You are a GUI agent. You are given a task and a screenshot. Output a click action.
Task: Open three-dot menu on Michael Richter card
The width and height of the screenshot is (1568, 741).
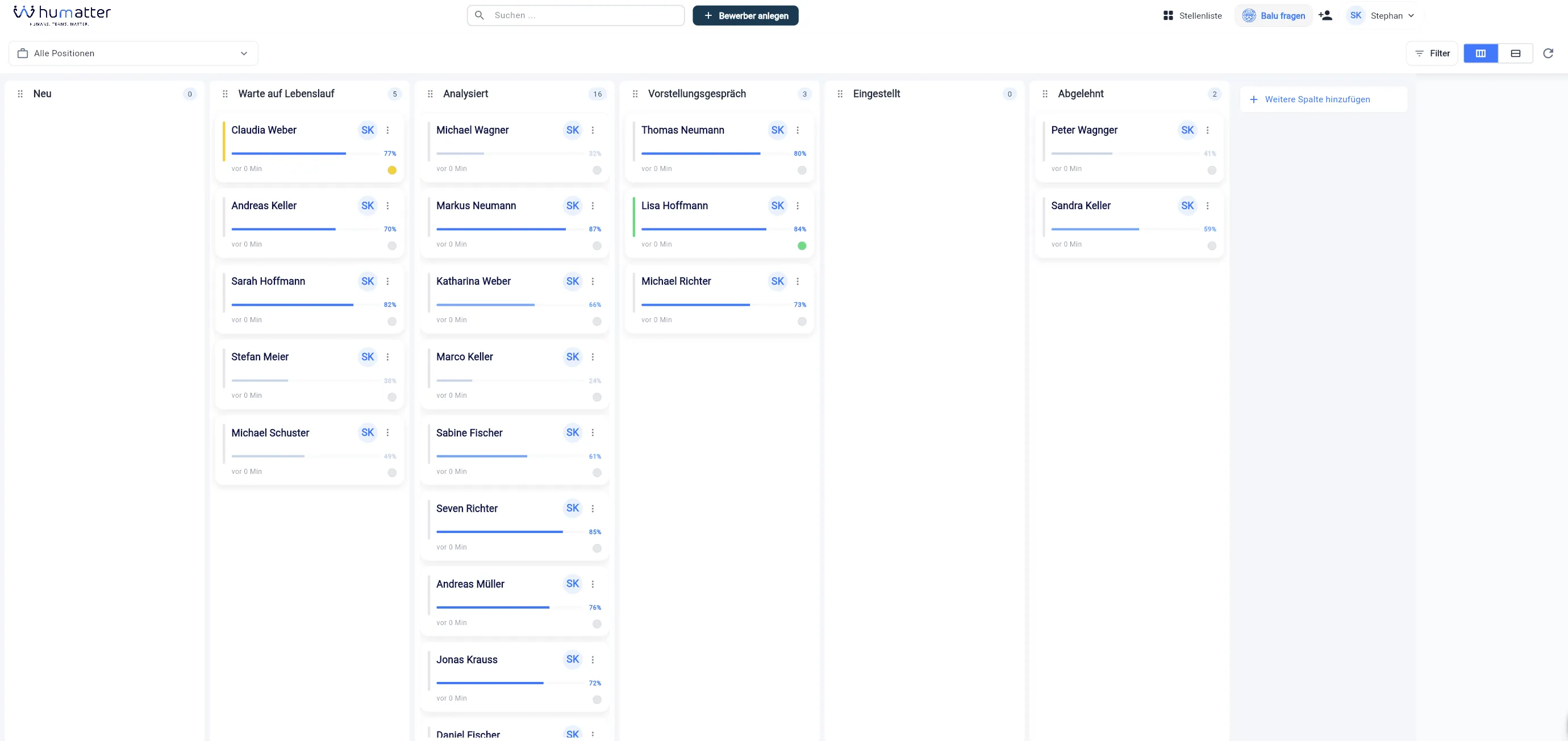[x=798, y=281]
